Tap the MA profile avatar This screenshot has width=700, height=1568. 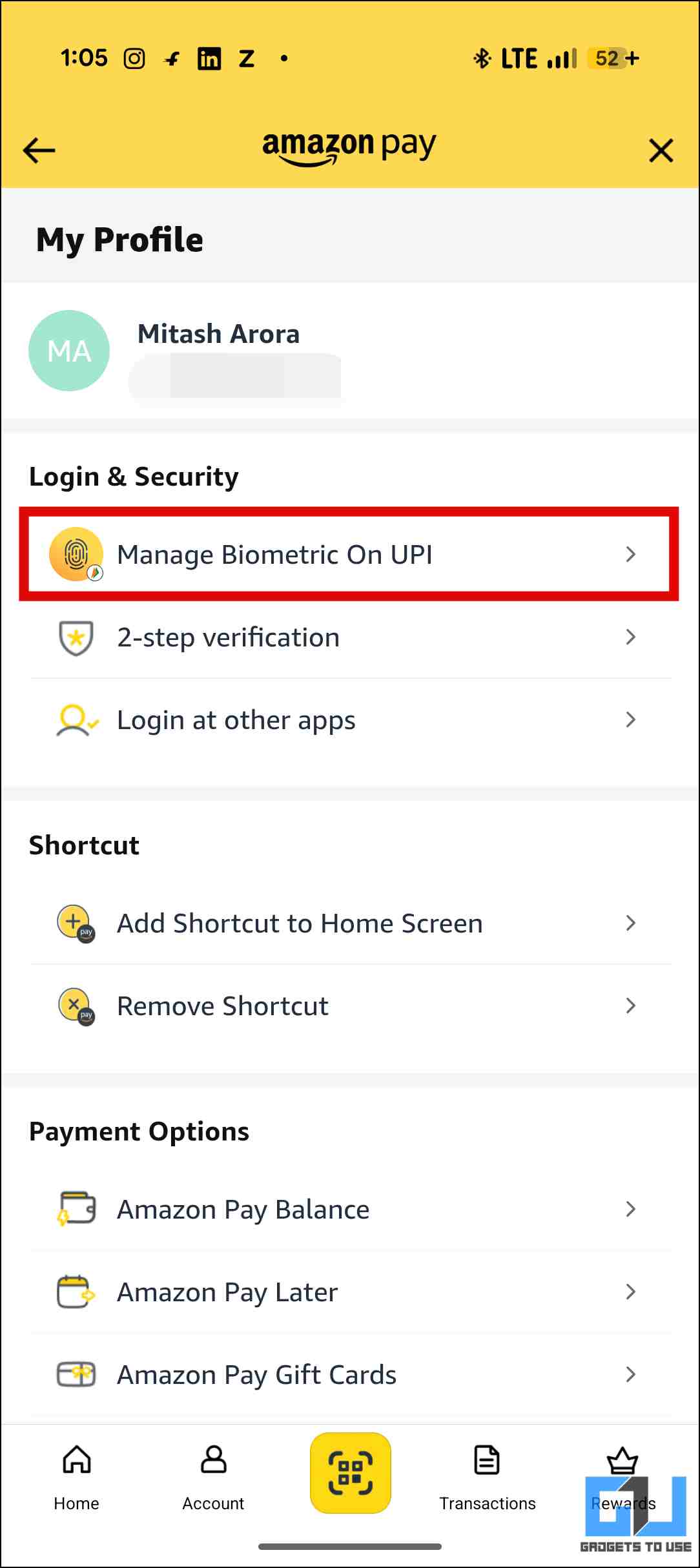69,351
